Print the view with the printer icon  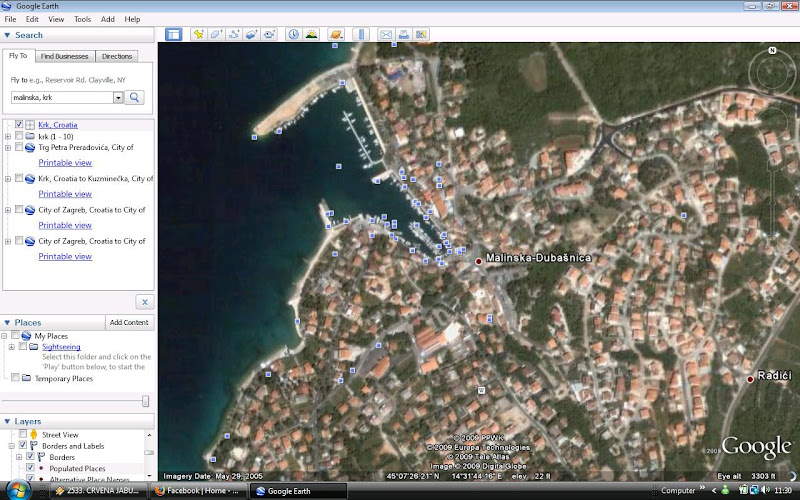(x=404, y=34)
